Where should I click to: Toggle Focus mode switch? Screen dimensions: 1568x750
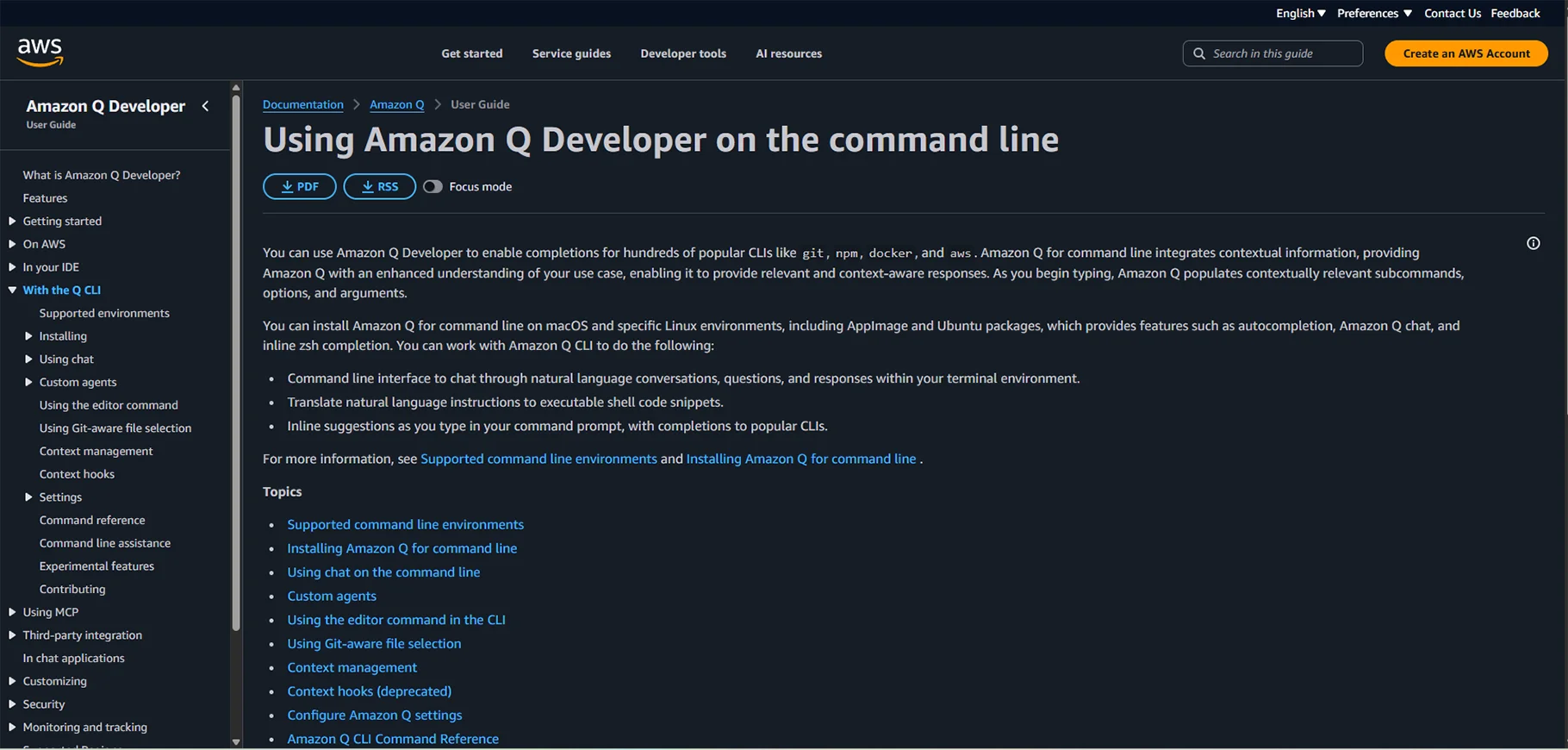coord(432,186)
